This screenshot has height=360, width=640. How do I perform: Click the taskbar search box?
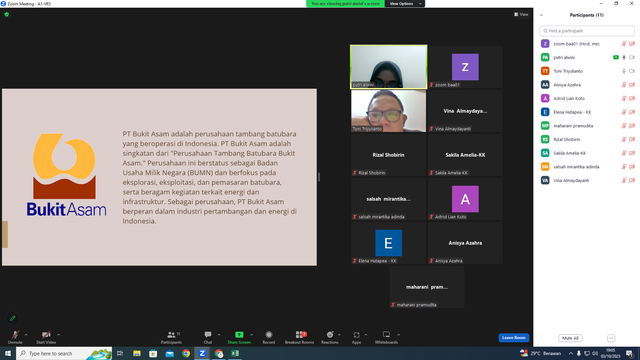coord(64,353)
